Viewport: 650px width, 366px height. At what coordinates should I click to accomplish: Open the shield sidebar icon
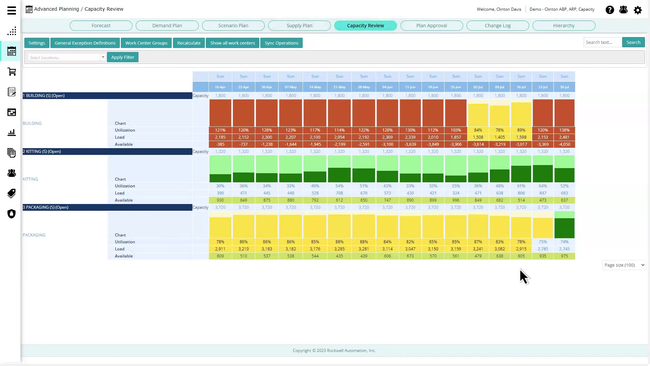coord(12,213)
